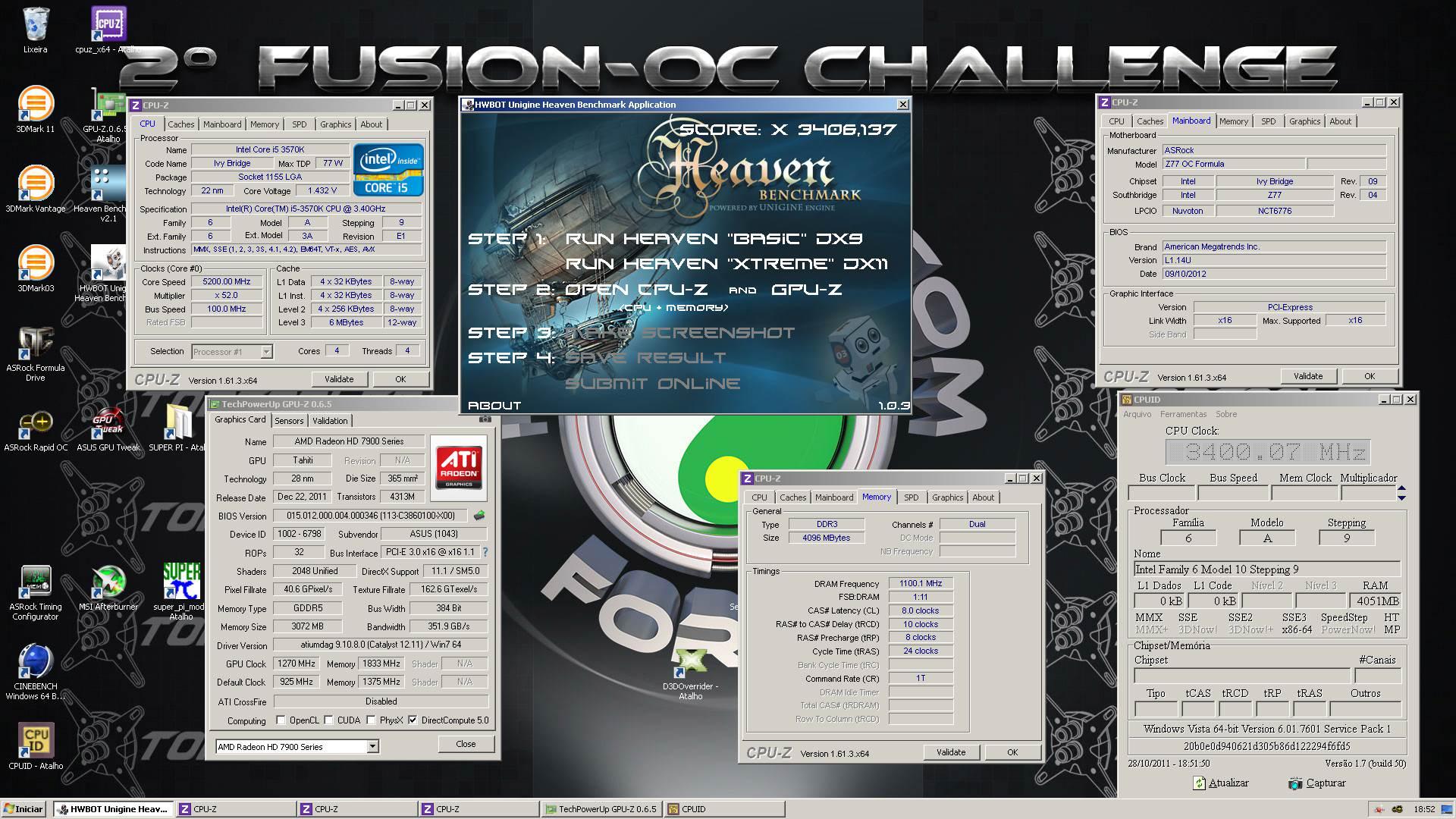Image resolution: width=1456 pixels, height=819 pixels.
Task: Click the ATI Radeon logo in GPU-Z
Action: pyautogui.click(x=460, y=467)
